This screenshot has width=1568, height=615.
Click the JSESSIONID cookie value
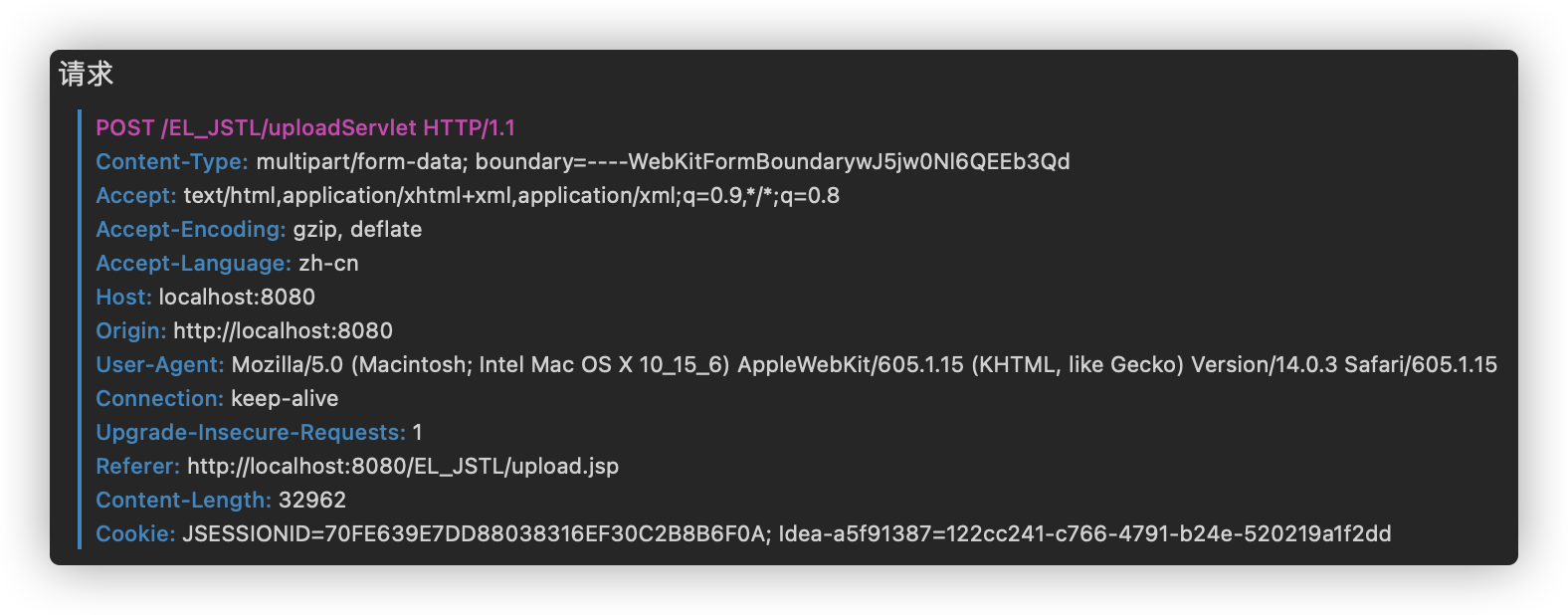click(476, 534)
